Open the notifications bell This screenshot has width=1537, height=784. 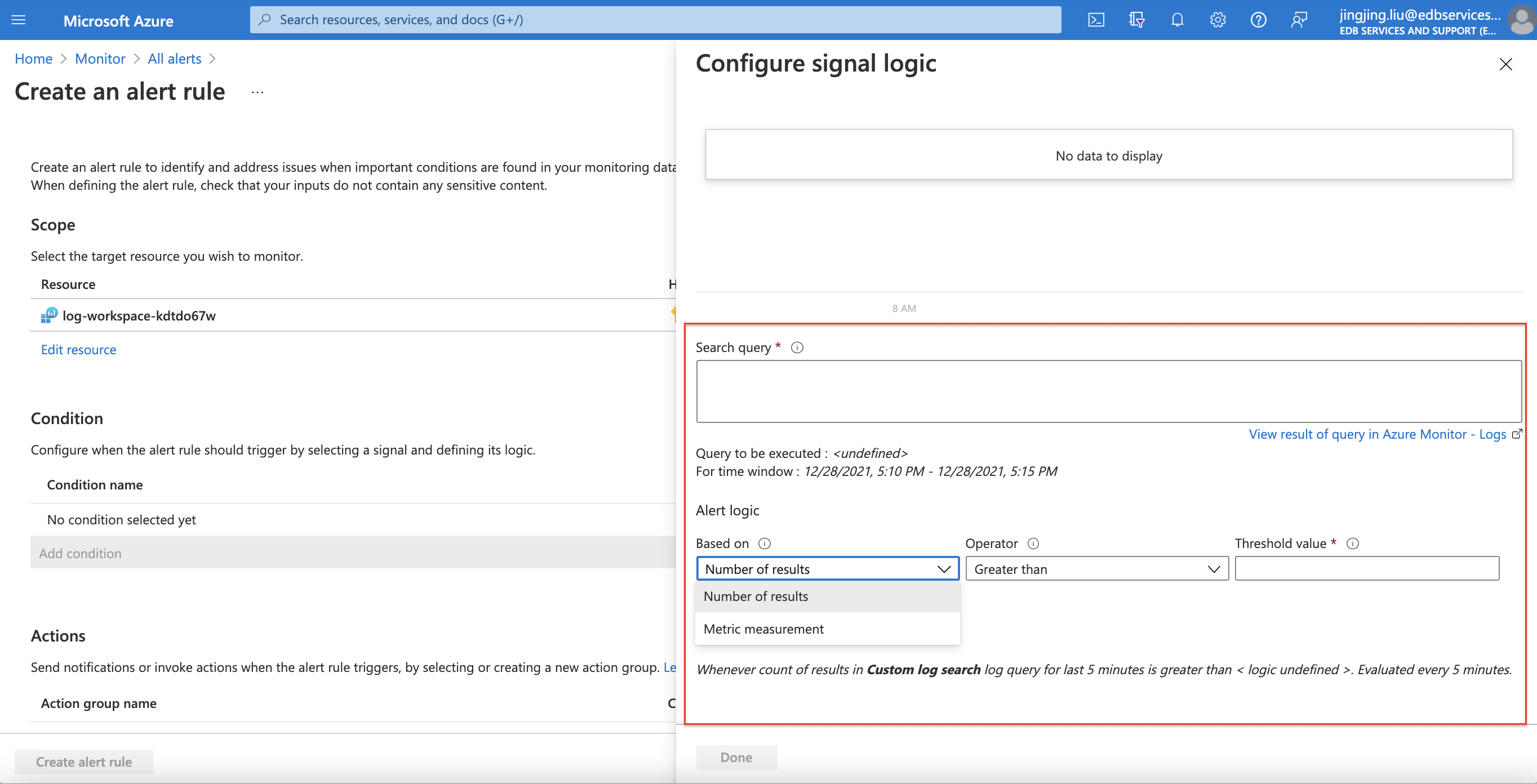(x=1177, y=20)
